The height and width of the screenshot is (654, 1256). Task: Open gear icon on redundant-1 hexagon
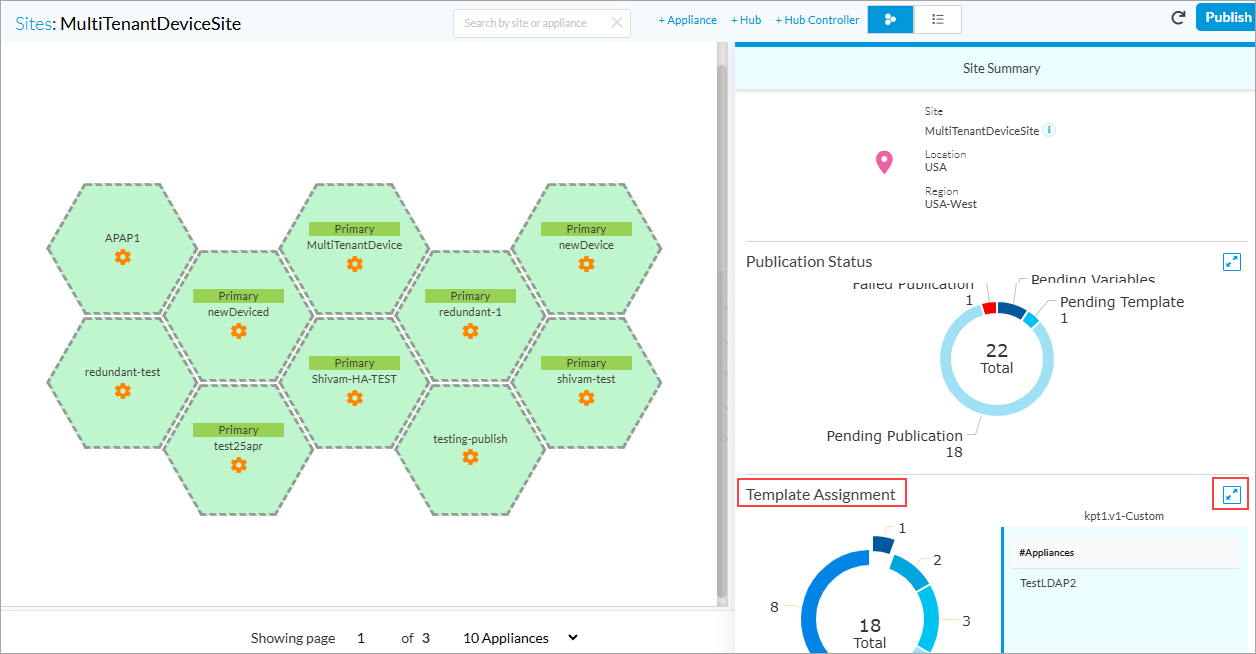coord(470,331)
